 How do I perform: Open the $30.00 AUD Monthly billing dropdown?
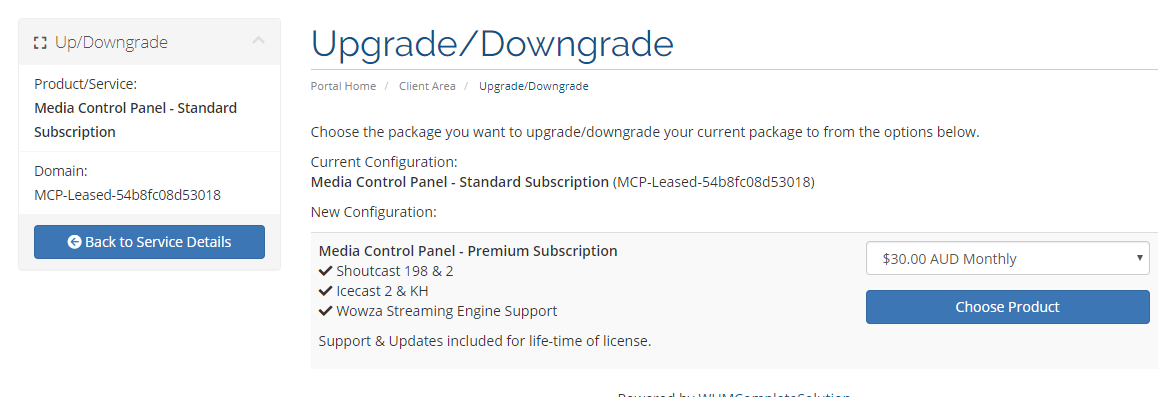(x=1007, y=258)
